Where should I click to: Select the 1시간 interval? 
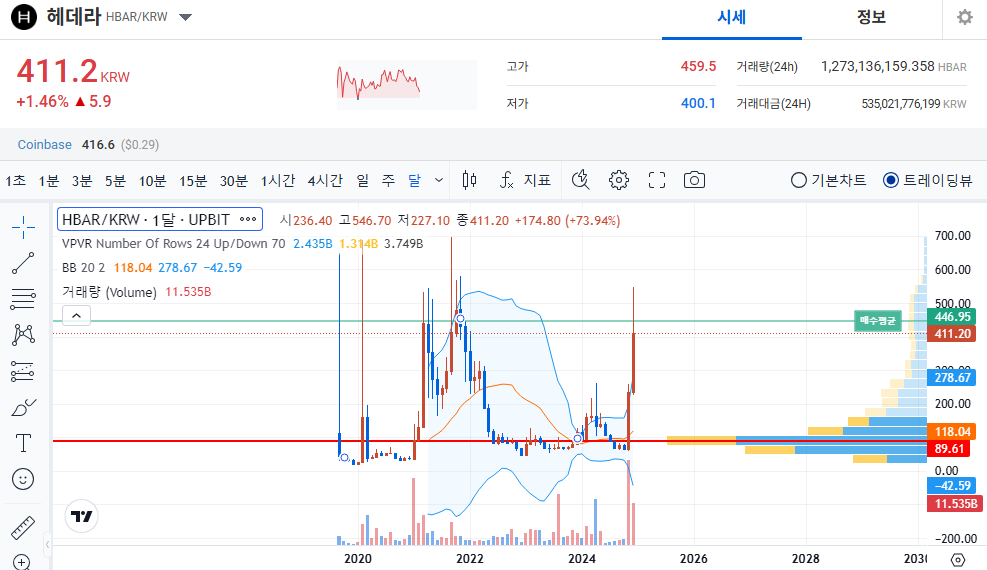(278, 181)
